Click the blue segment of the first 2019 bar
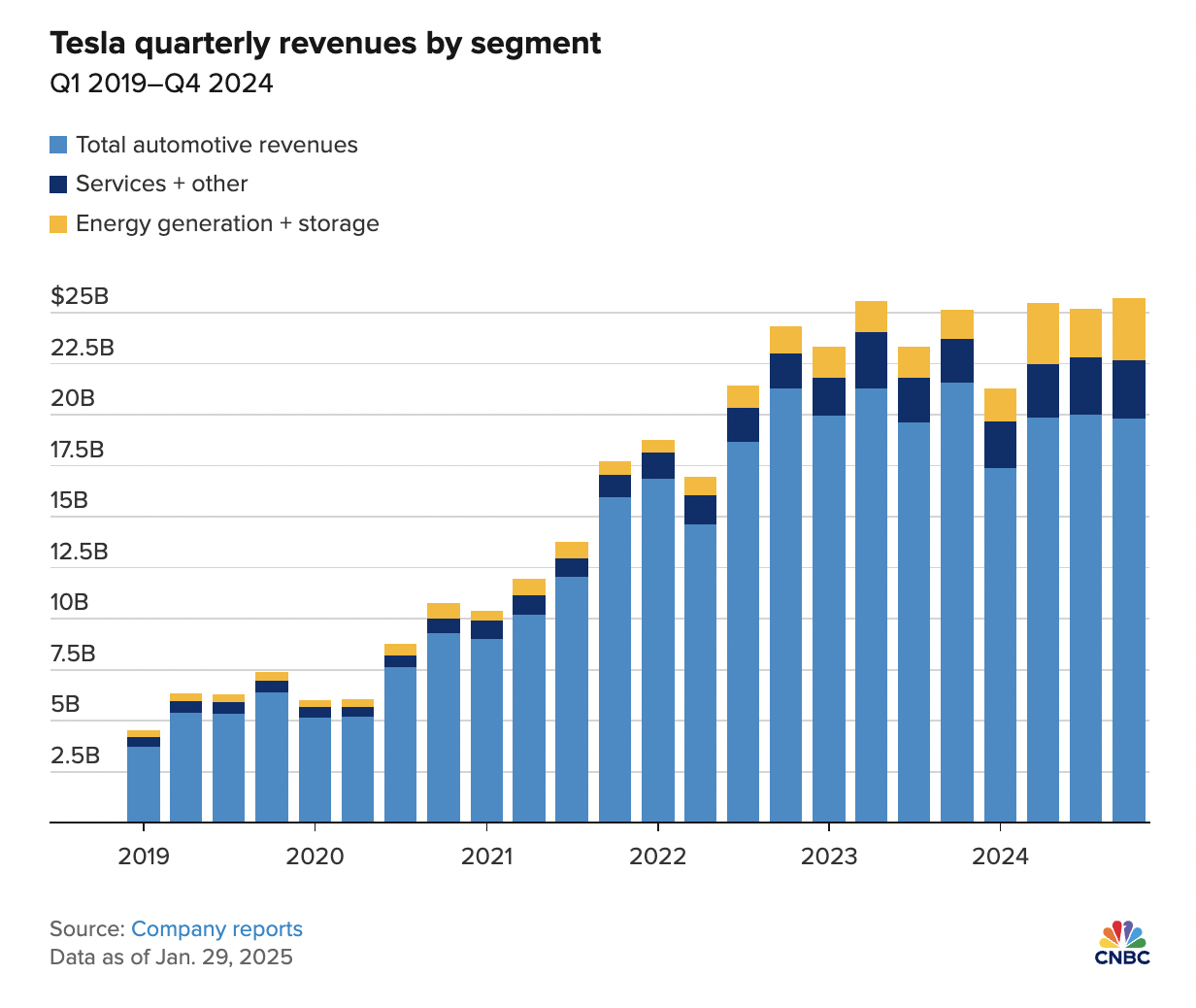 click(144, 784)
